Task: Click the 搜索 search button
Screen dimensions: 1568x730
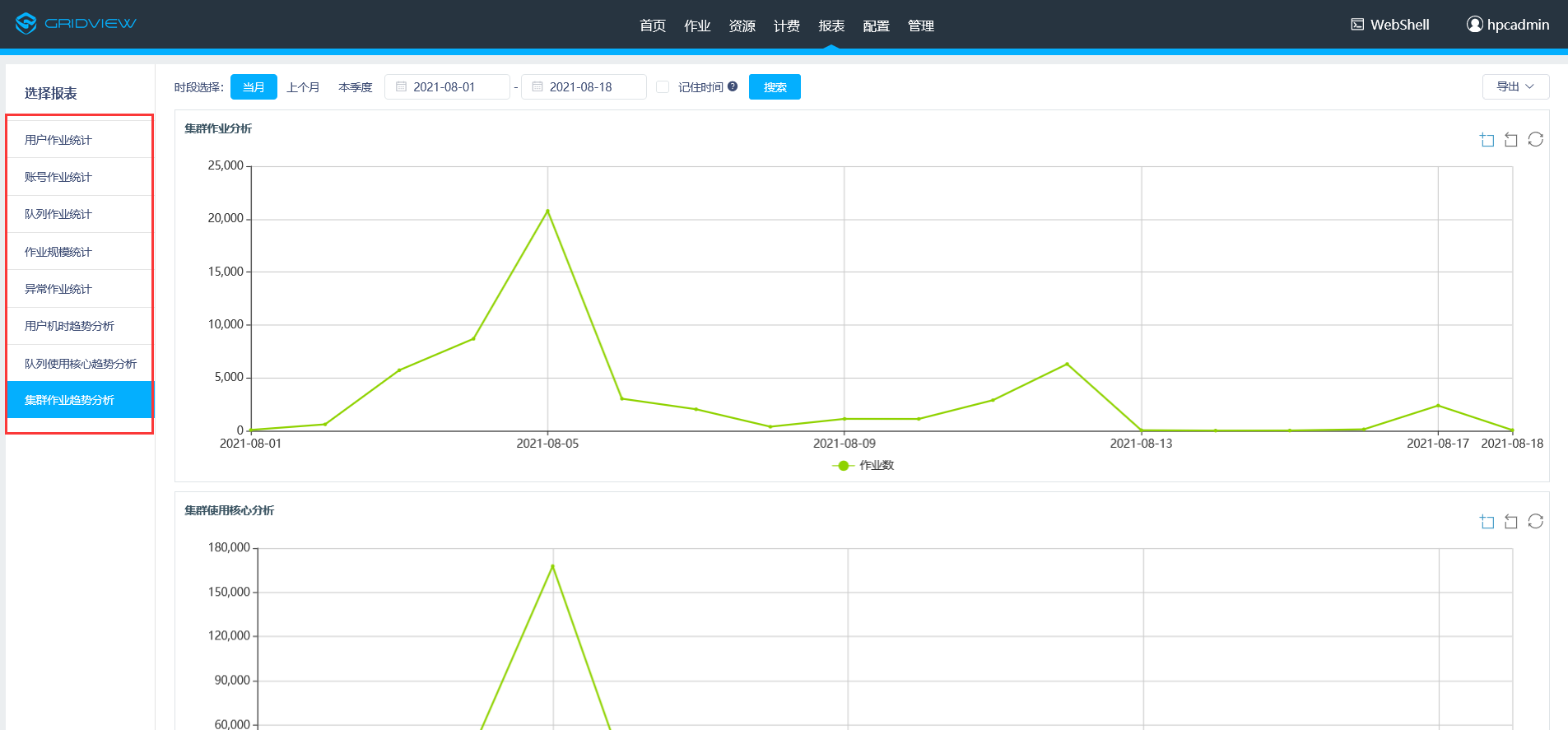Action: pyautogui.click(x=775, y=87)
